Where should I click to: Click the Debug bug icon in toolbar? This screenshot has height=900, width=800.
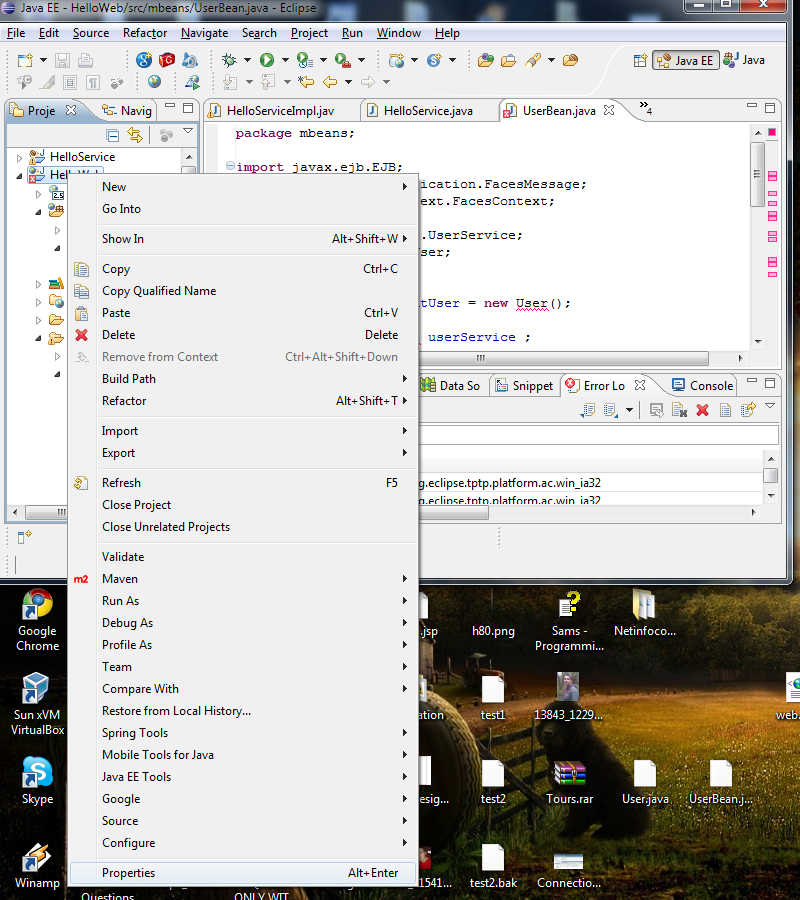click(x=229, y=60)
